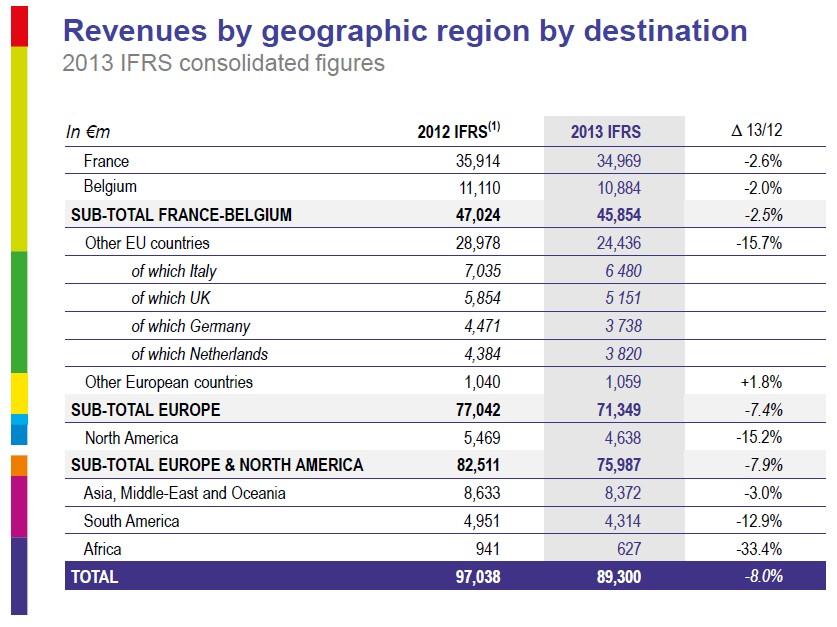Select the 75,987 sub-total value
Viewport: 837px width, 627px height.
point(619,465)
